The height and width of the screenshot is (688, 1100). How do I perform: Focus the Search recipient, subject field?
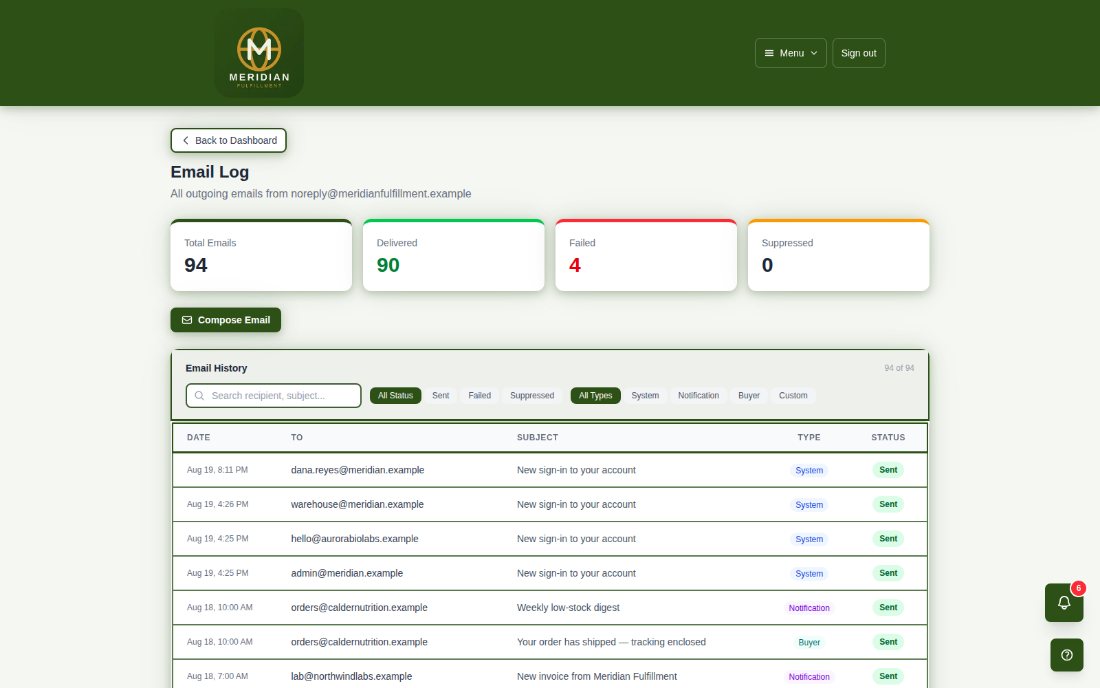(x=274, y=396)
